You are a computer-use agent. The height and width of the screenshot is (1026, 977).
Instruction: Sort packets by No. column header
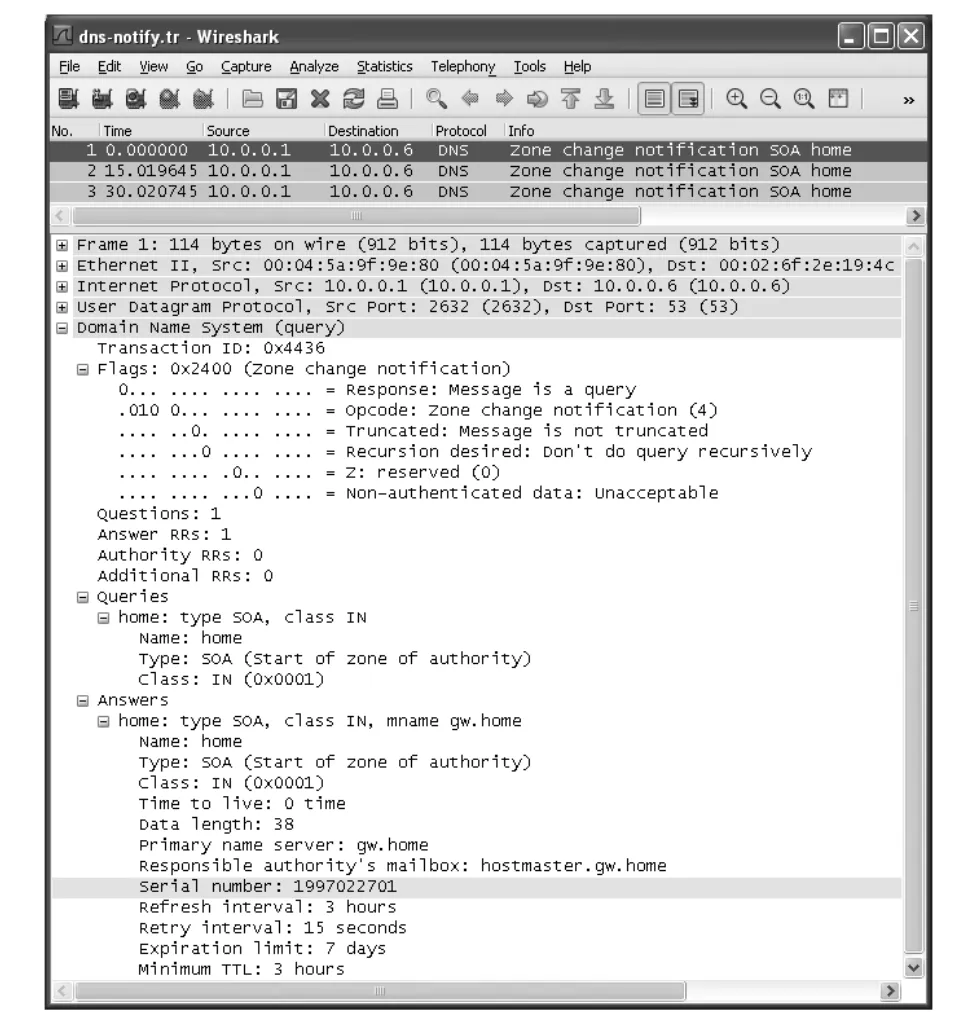coord(75,131)
